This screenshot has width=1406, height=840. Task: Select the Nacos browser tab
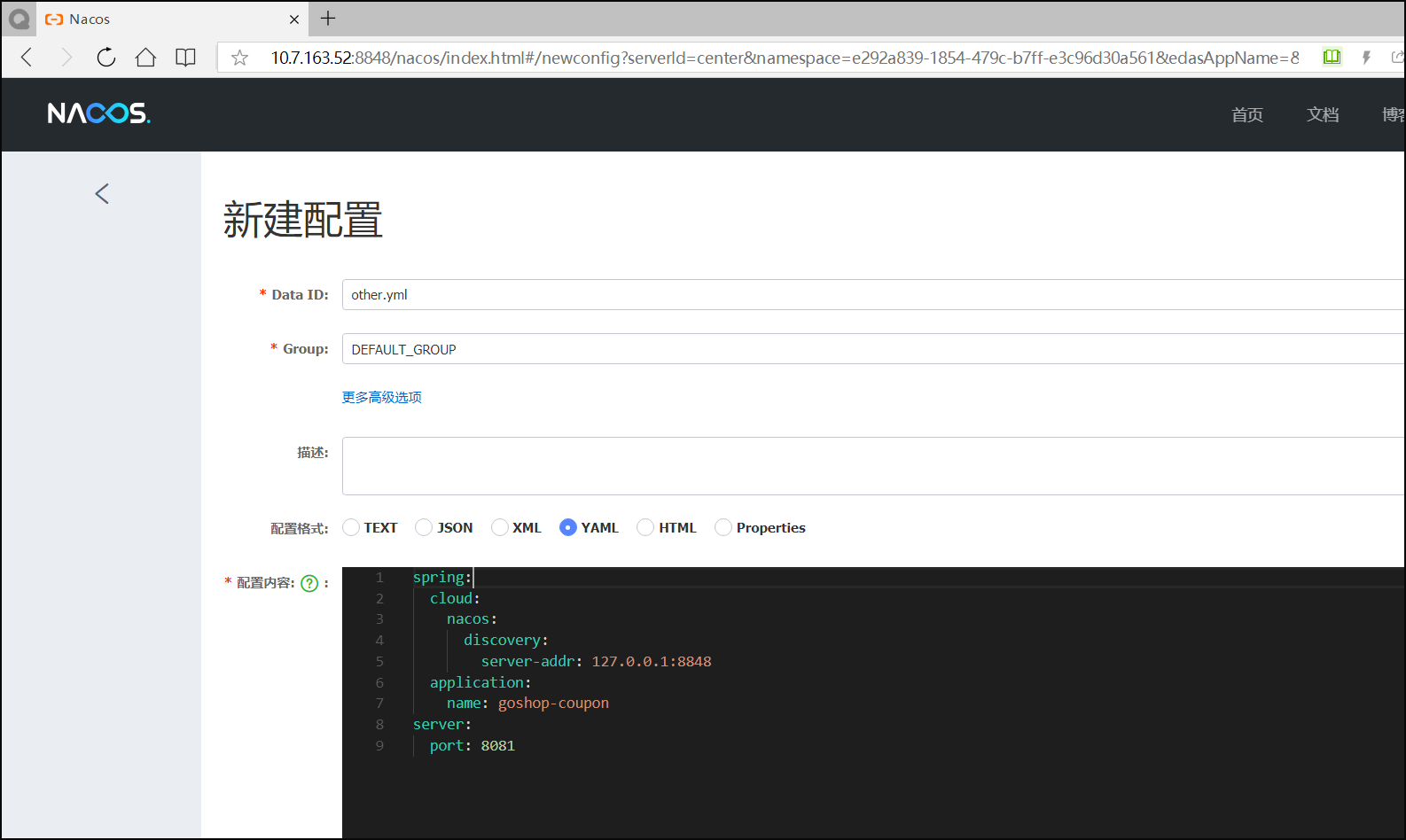click(173, 19)
